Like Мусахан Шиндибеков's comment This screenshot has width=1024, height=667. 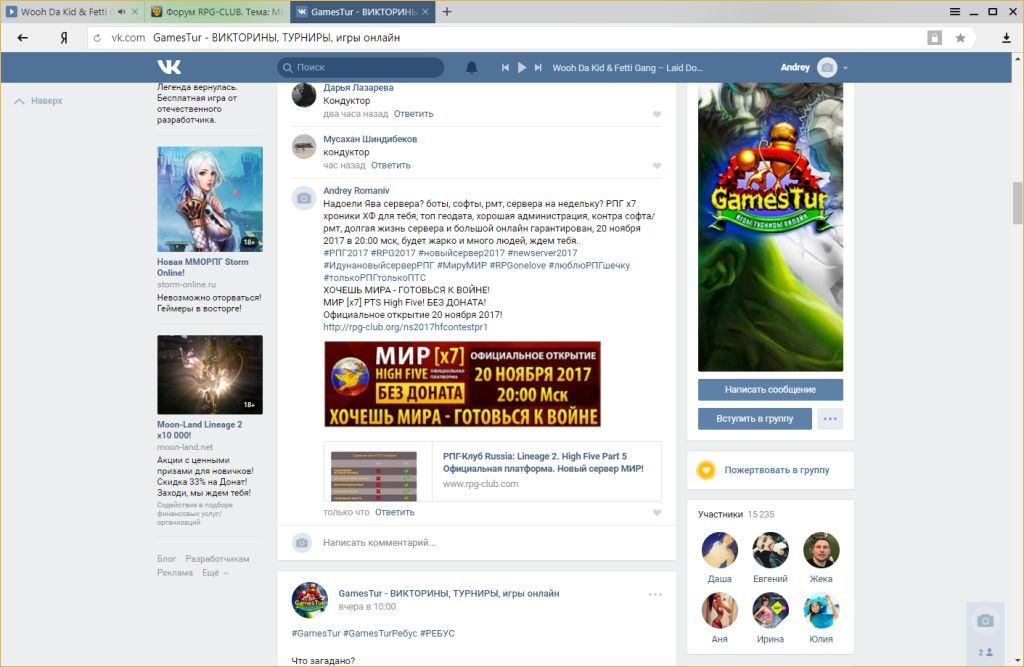point(657,166)
